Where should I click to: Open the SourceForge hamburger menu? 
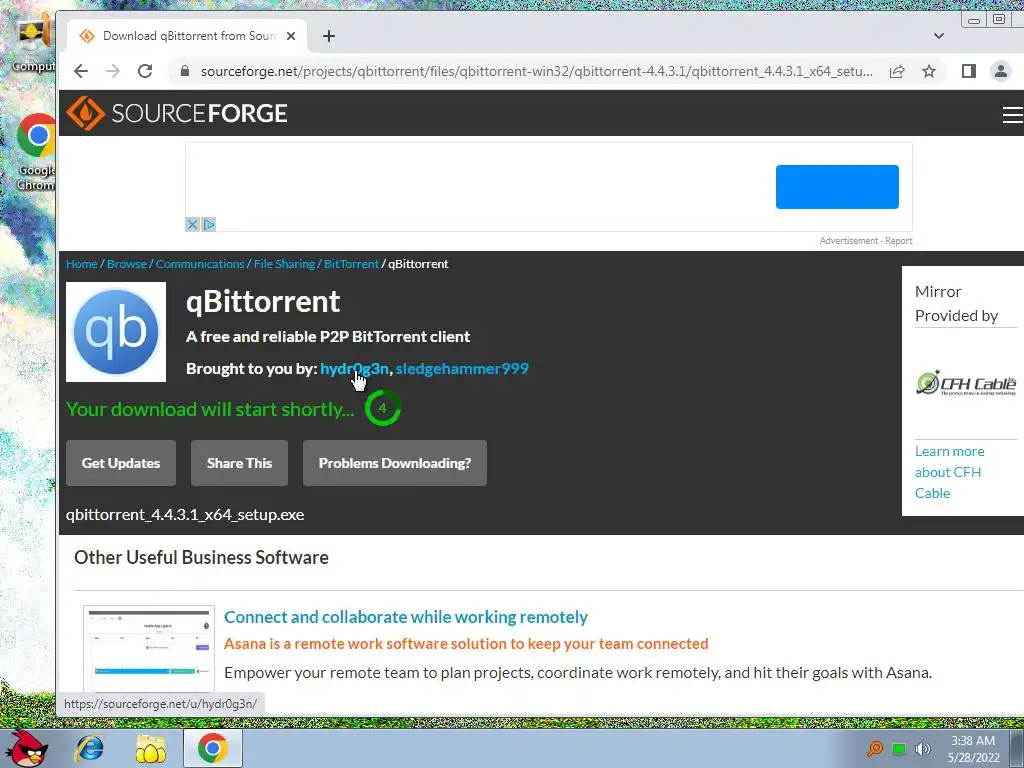point(1012,114)
